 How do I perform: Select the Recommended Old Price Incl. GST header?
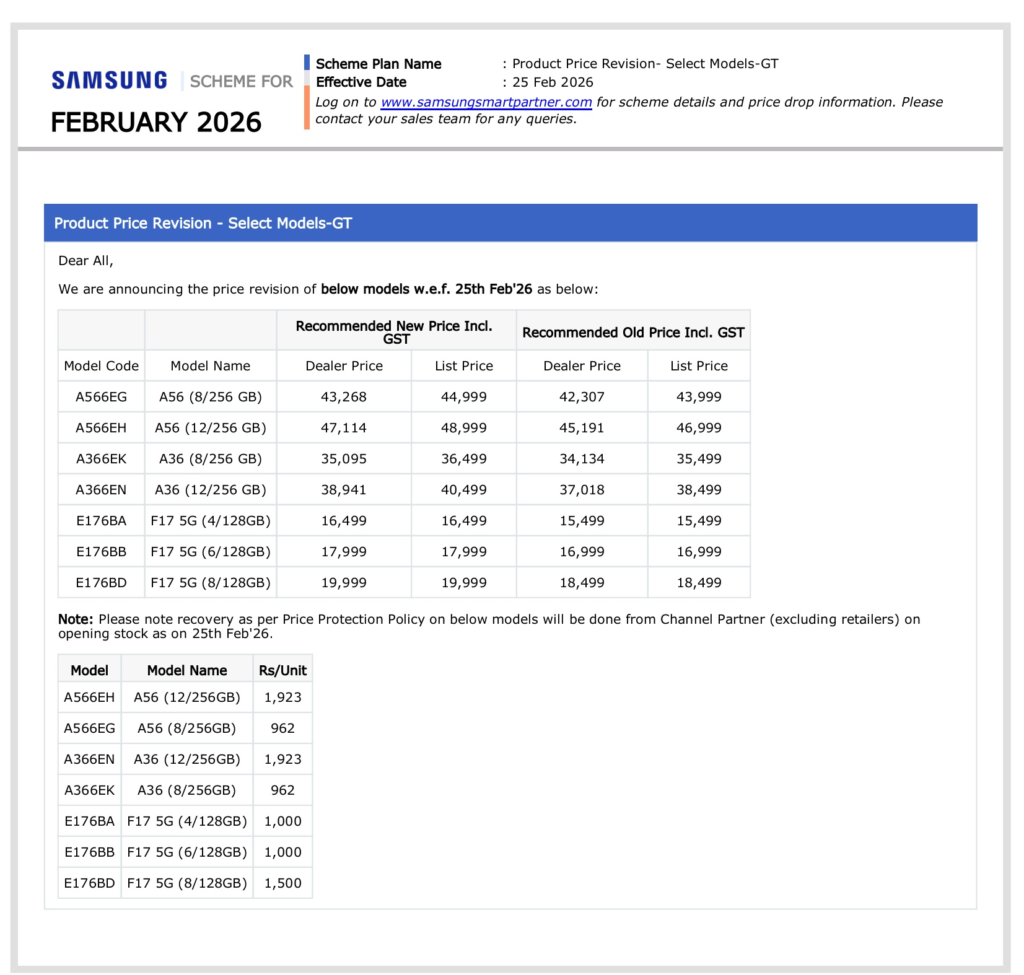(x=633, y=332)
